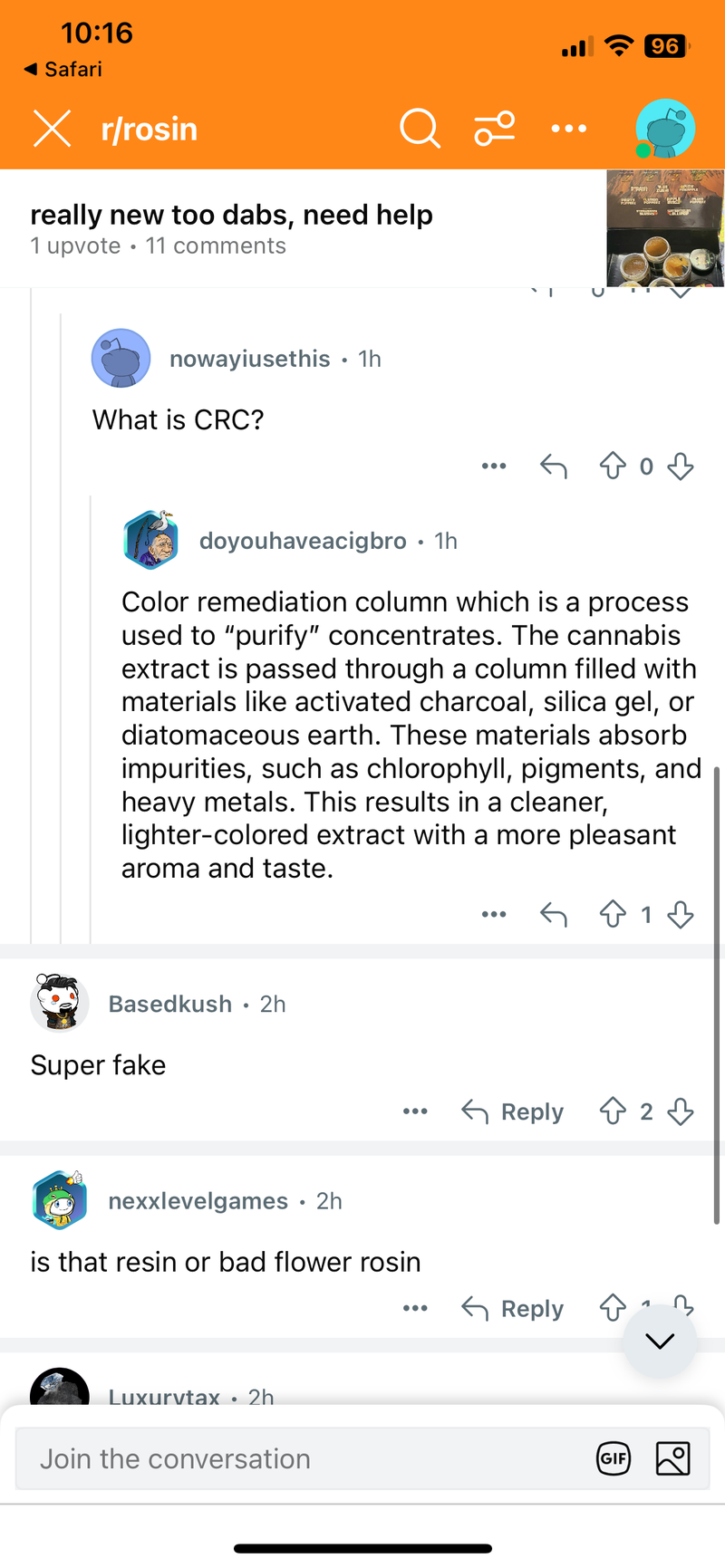Upvote the "What is CRC?" comment
This screenshot has width=725, height=1568.
pos(613,467)
